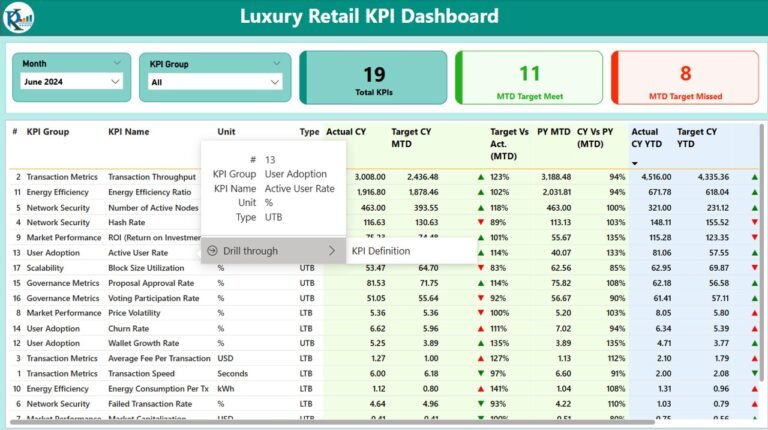This screenshot has width=768, height=430.
Task: Click red up arrow in Energy Consumption Per Tx row
Action: (x=480, y=389)
